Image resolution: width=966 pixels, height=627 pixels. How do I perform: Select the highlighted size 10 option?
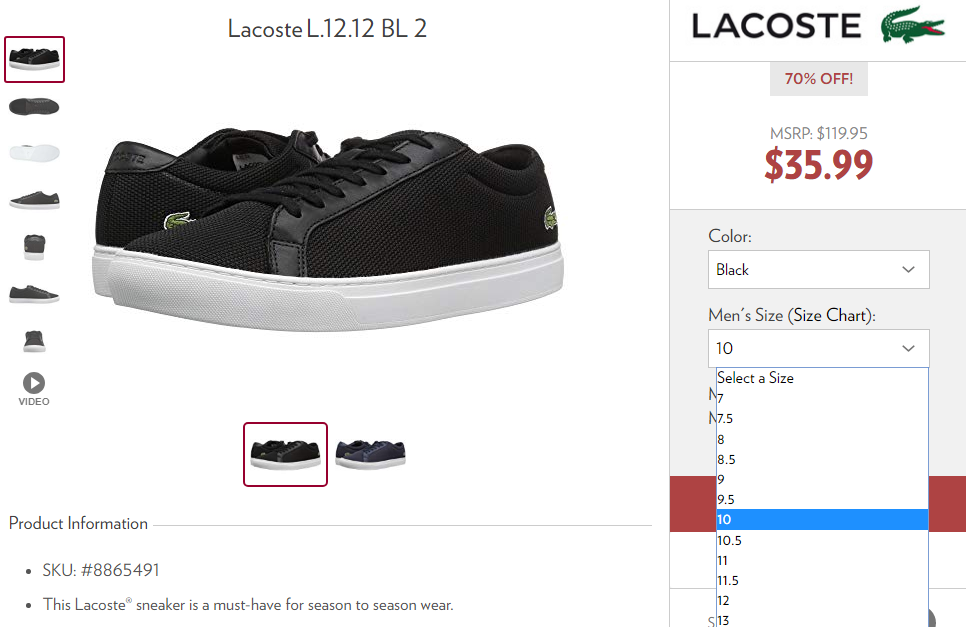(822, 519)
